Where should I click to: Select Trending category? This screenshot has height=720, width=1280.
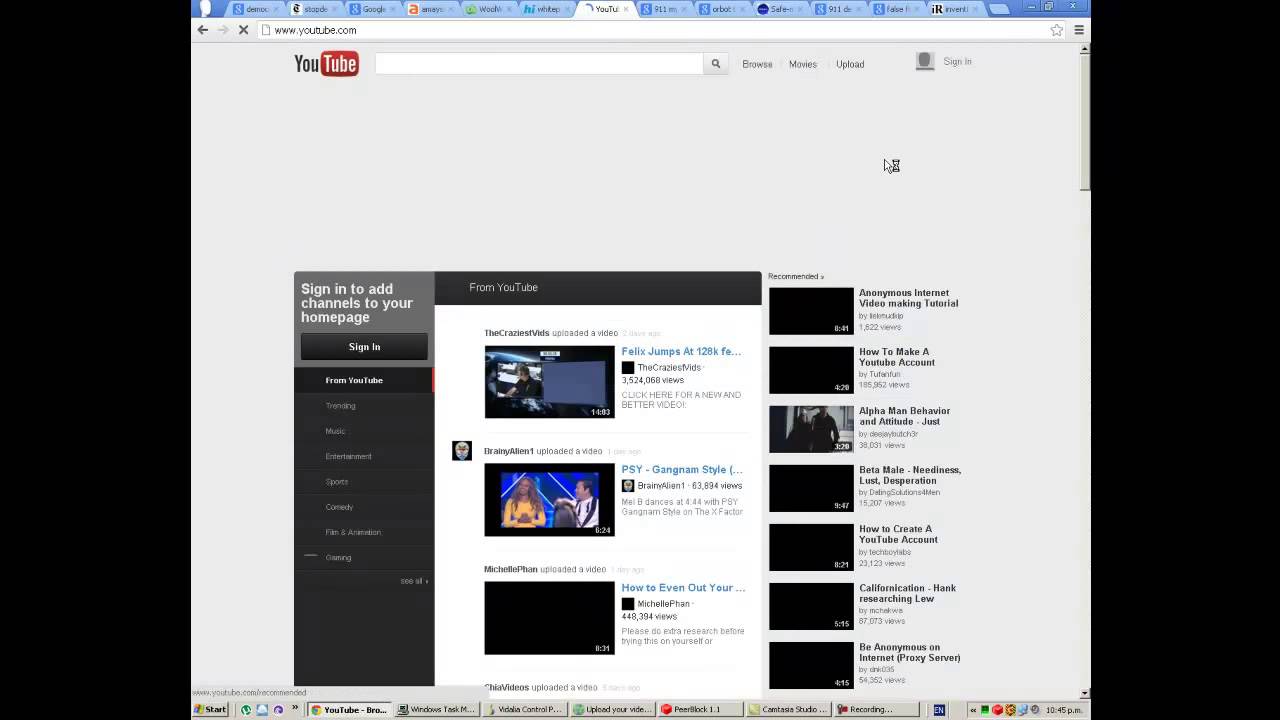coord(364,406)
